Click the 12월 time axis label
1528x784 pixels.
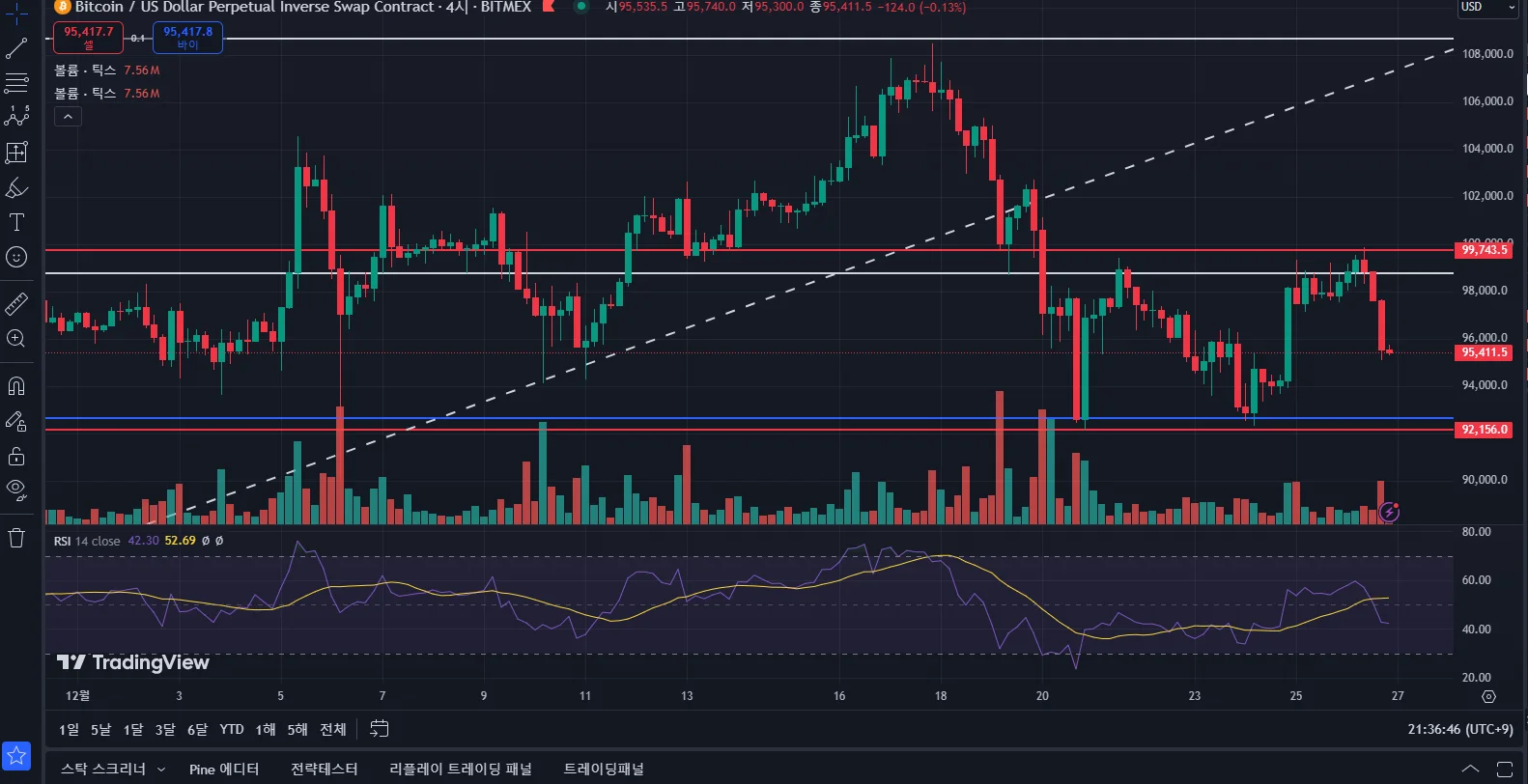tap(77, 695)
